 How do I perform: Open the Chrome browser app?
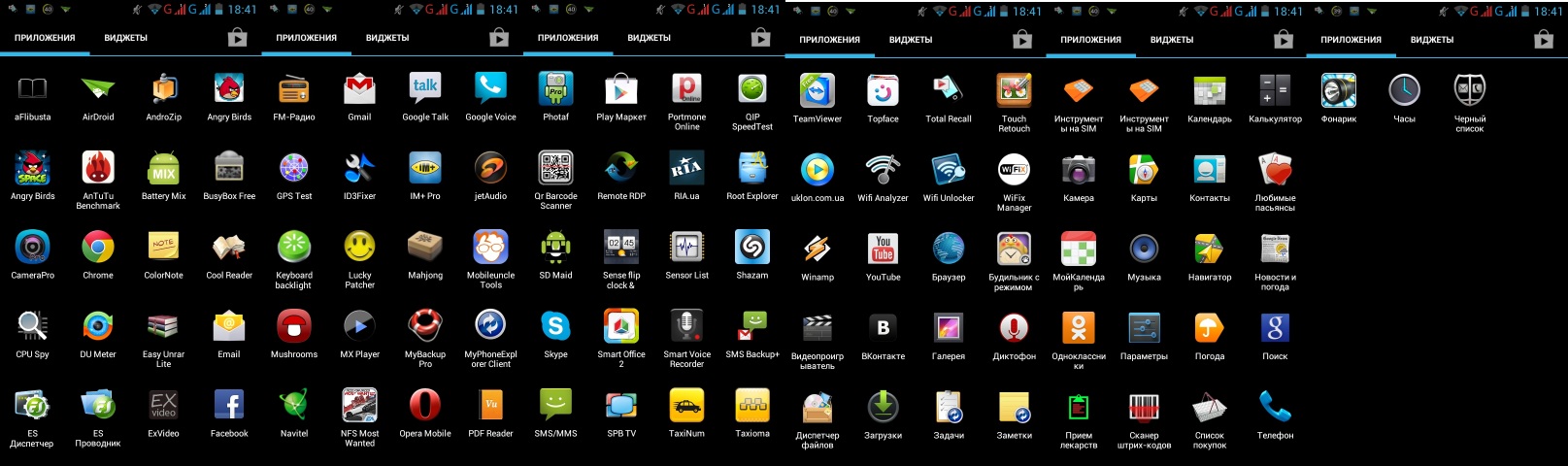click(98, 249)
